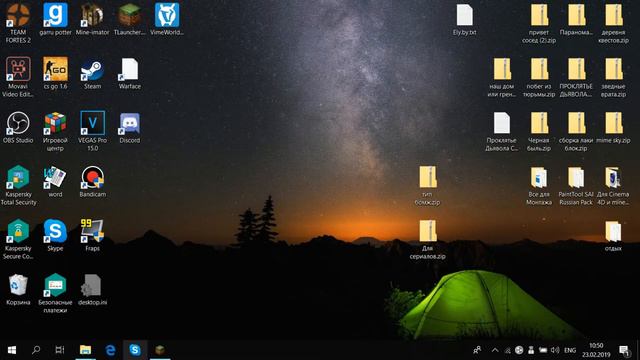Select the деревня квестов.zip archive

click(613, 16)
